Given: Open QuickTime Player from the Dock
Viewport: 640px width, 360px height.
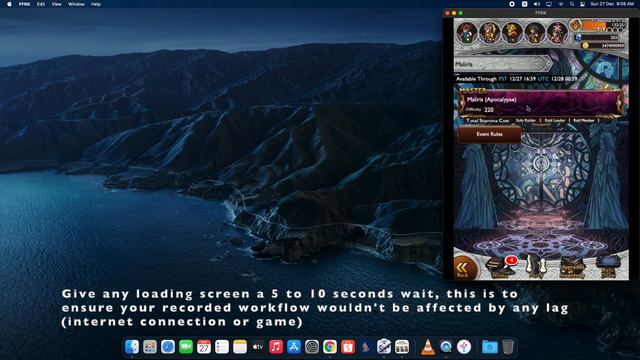Looking at the screenshot, I should 446,347.
